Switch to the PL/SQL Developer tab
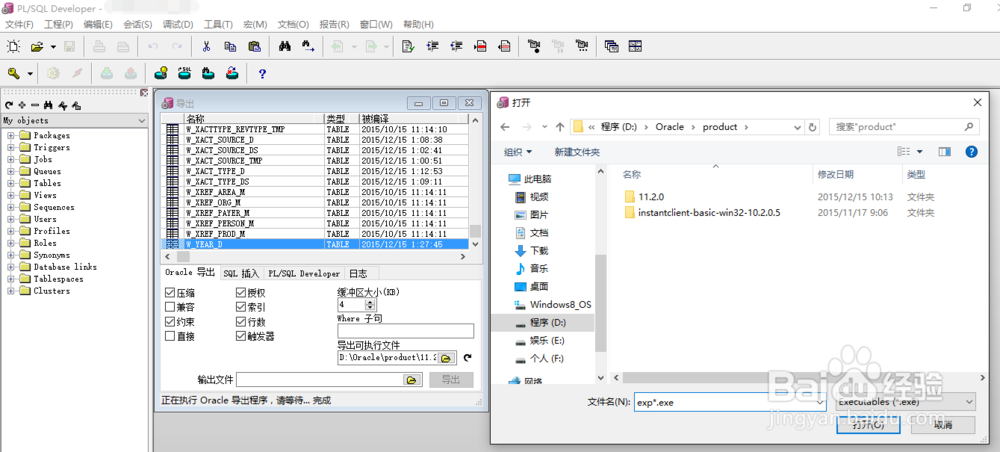The height and width of the screenshot is (452, 1000). pos(304,273)
